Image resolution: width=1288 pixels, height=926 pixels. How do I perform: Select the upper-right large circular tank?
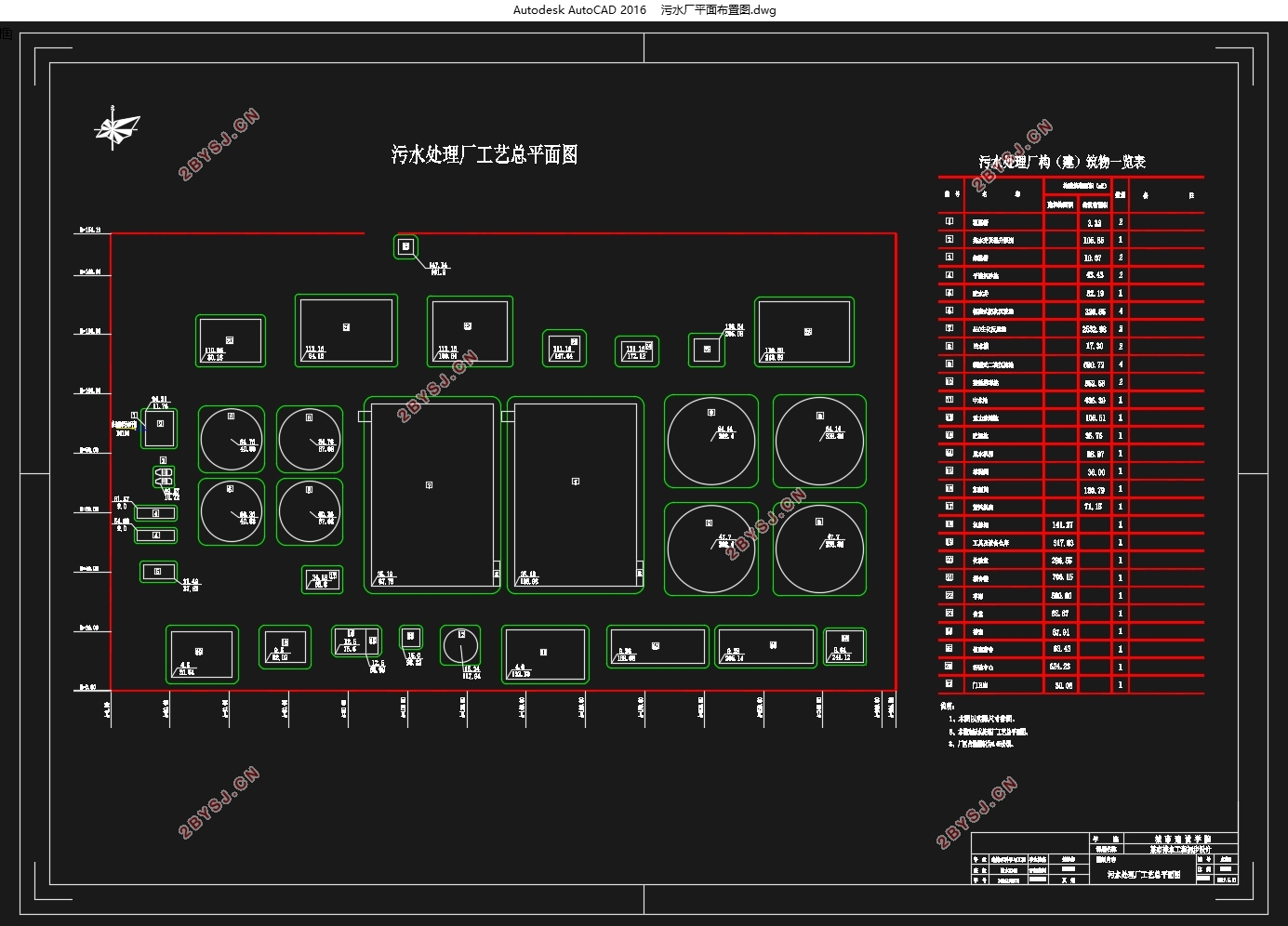819,442
